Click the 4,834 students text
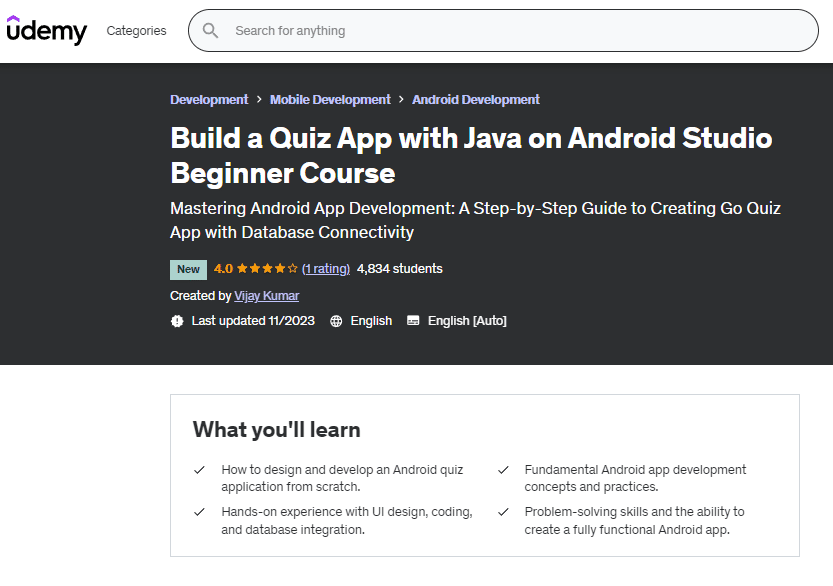This screenshot has height=586, width=833. coord(399,269)
